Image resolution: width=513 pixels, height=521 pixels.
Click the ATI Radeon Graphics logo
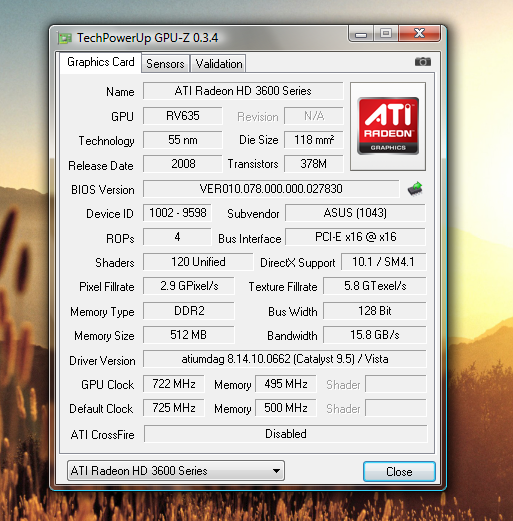(388, 126)
